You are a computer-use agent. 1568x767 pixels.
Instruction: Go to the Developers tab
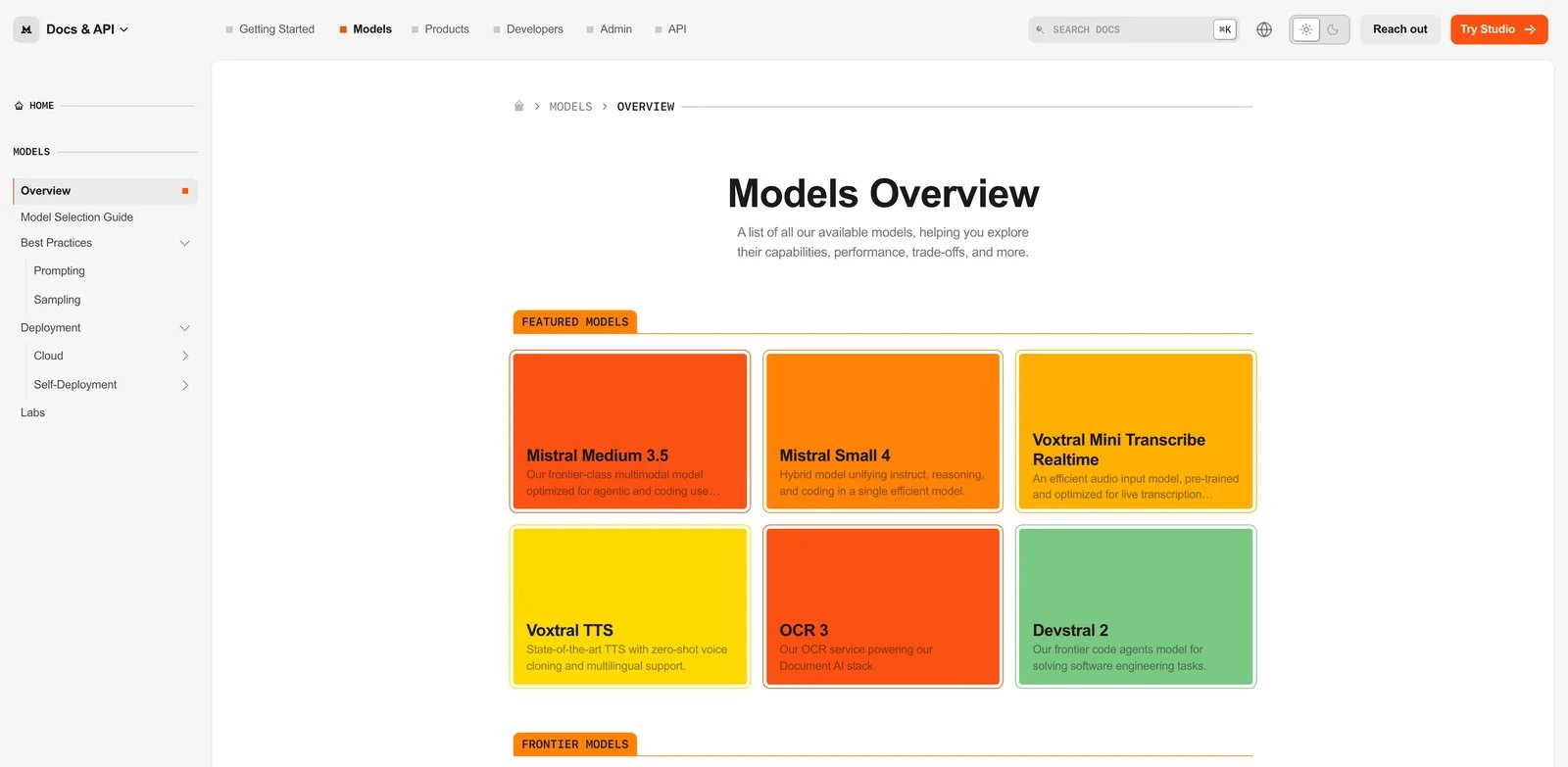tap(527, 29)
